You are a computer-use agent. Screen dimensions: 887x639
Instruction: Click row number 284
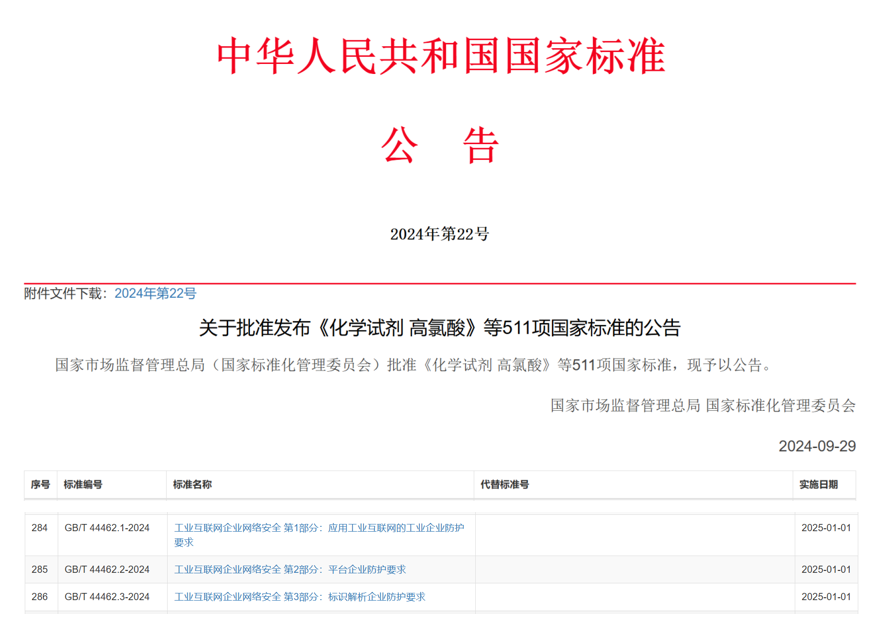[x=40, y=527]
